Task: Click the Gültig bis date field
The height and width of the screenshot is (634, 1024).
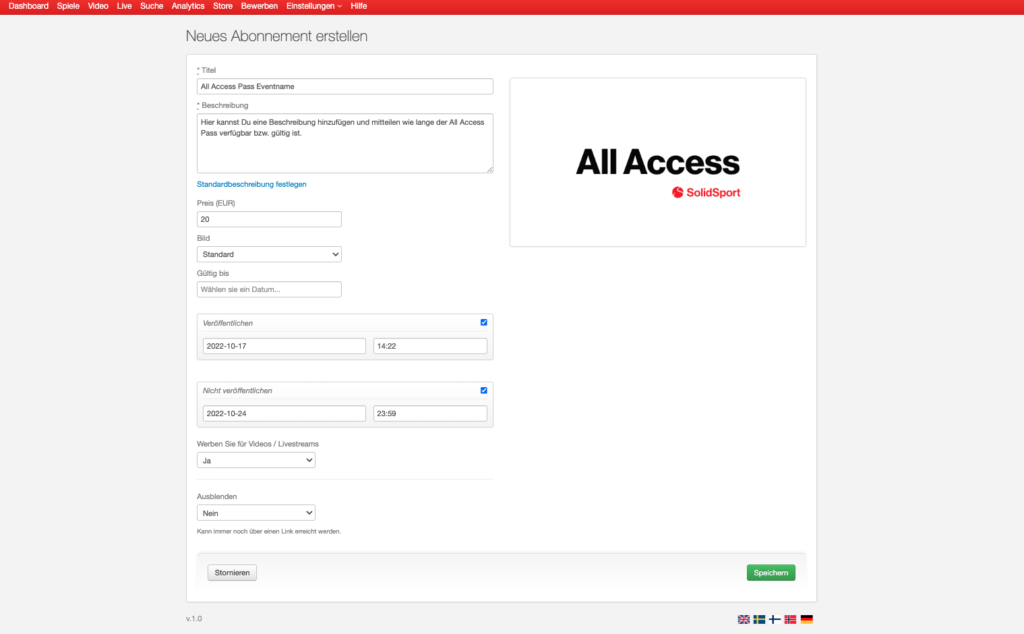Action: coord(269,289)
